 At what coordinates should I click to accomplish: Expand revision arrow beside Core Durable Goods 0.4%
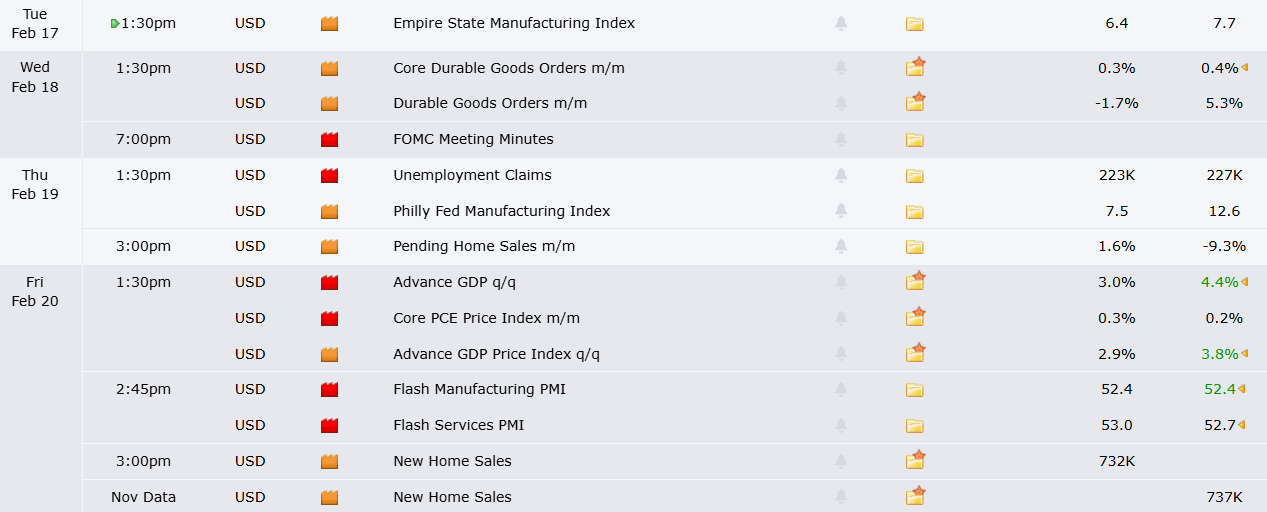[x=1245, y=68]
